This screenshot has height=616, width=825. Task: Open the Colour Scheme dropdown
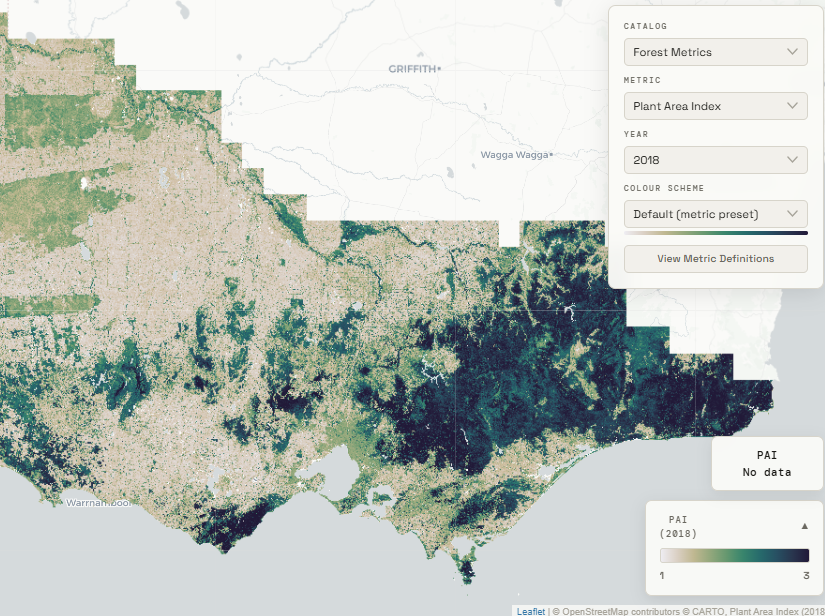(716, 214)
